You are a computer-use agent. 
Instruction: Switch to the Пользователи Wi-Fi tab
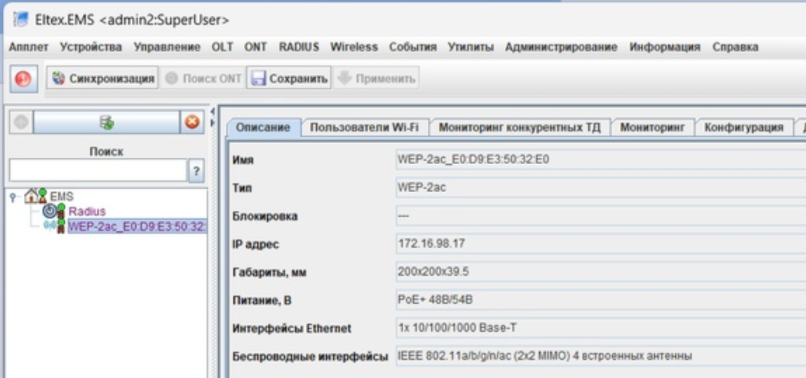click(x=364, y=128)
